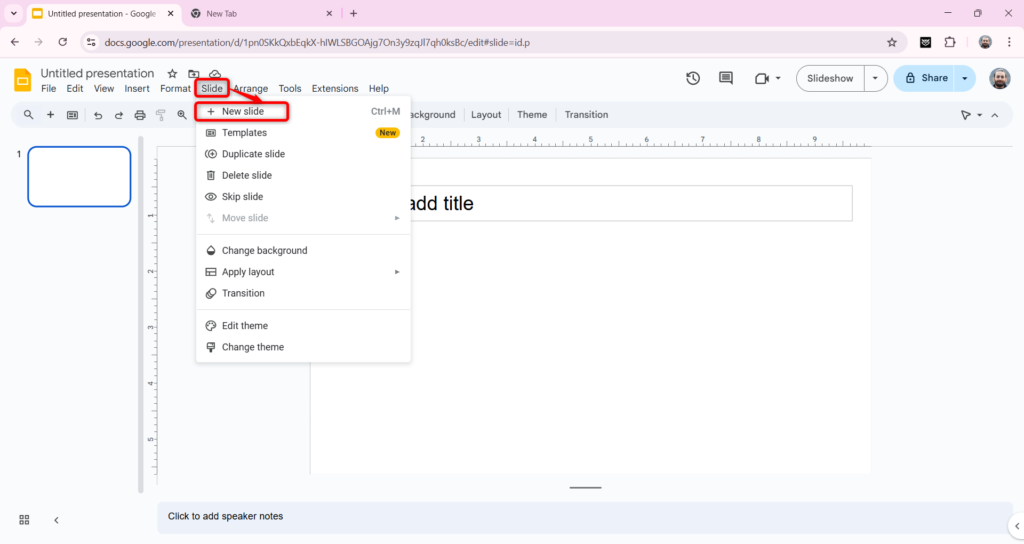Viewport: 1024px width, 544px height.
Task: Select Change background menu option
Action: point(264,251)
